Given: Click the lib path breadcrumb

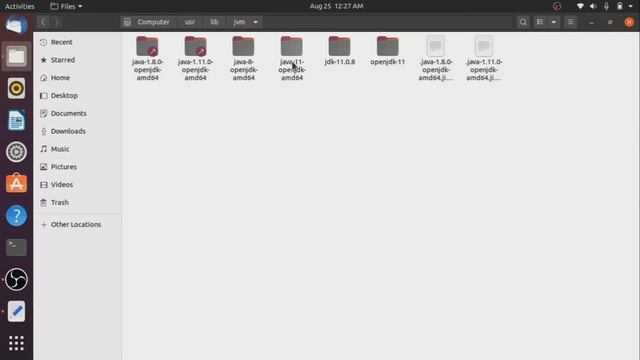Looking at the screenshot, I should click(x=214, y=22).
